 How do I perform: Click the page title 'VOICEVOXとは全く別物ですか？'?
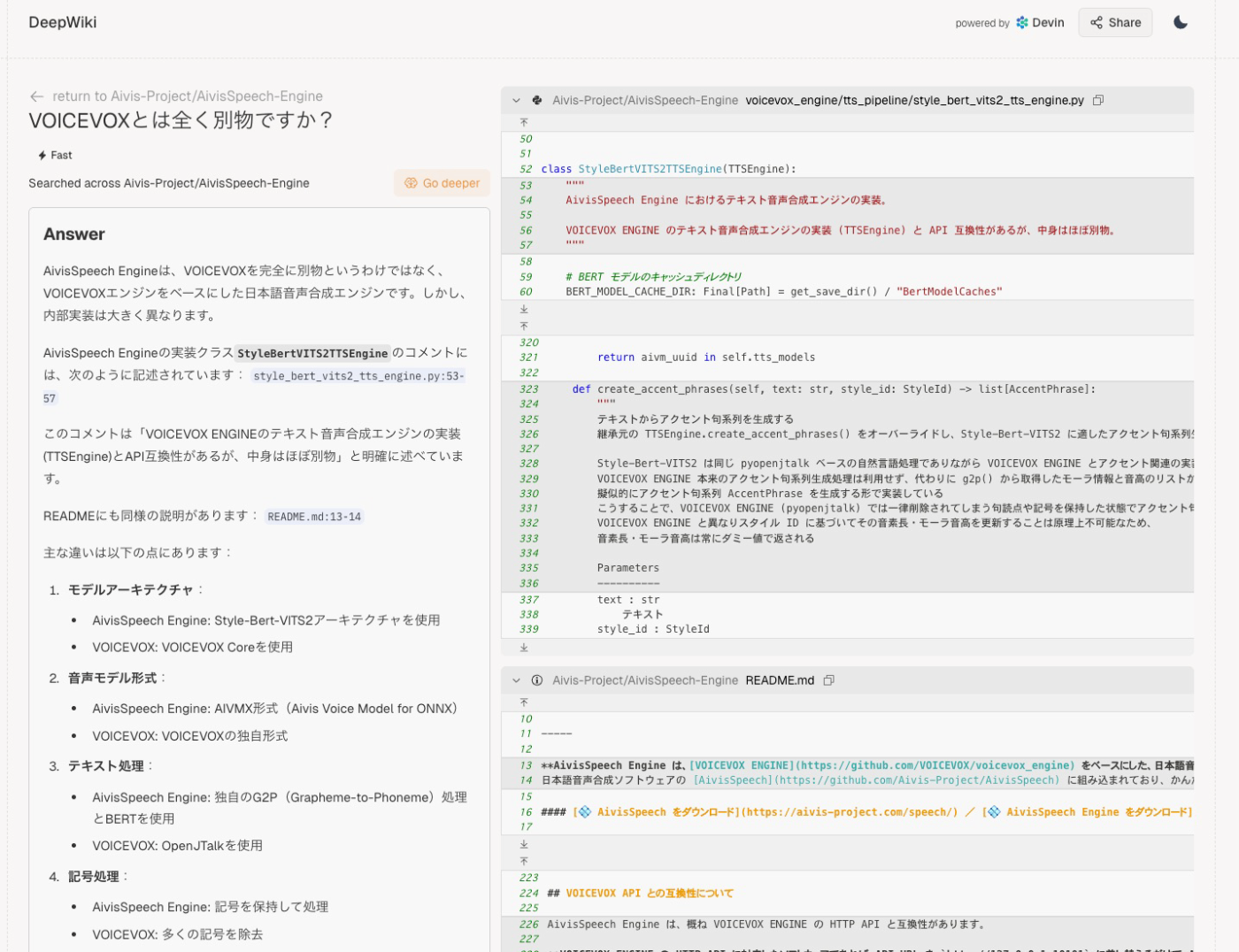[x=181, y=120]
